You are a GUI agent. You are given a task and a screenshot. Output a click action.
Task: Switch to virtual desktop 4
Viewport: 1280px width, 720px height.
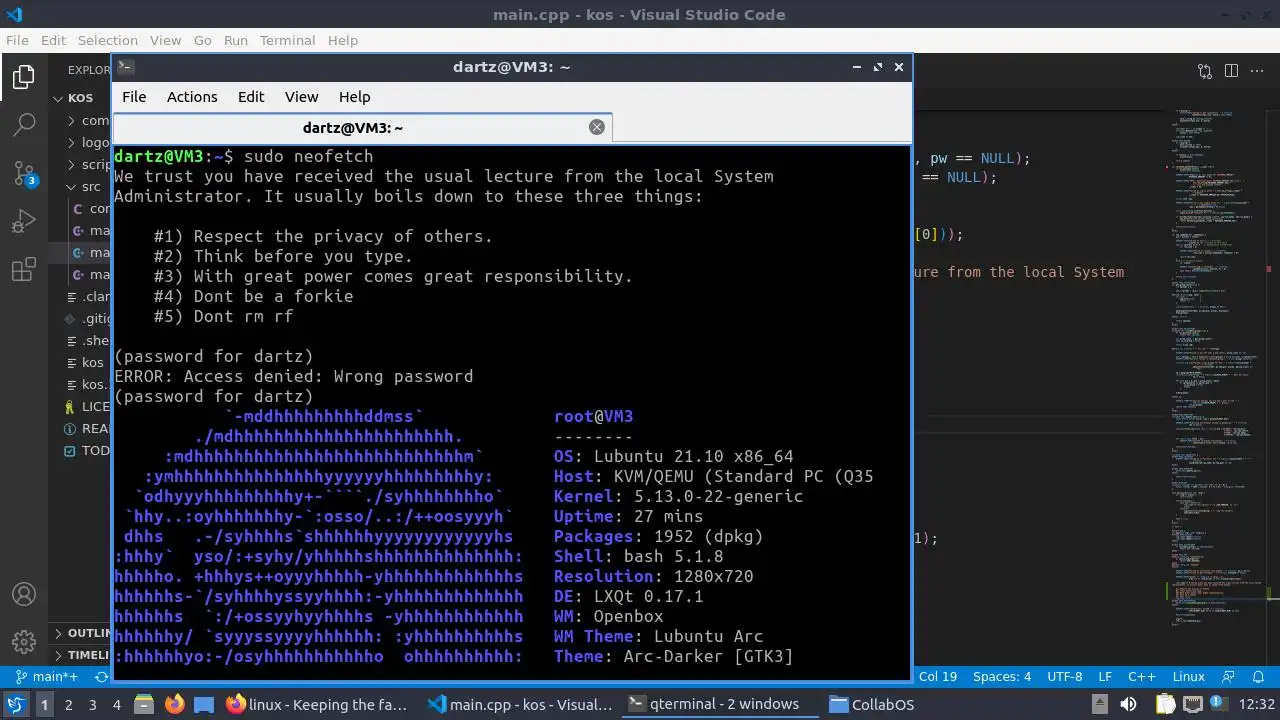pyautogui.click(x=116, y=704)
